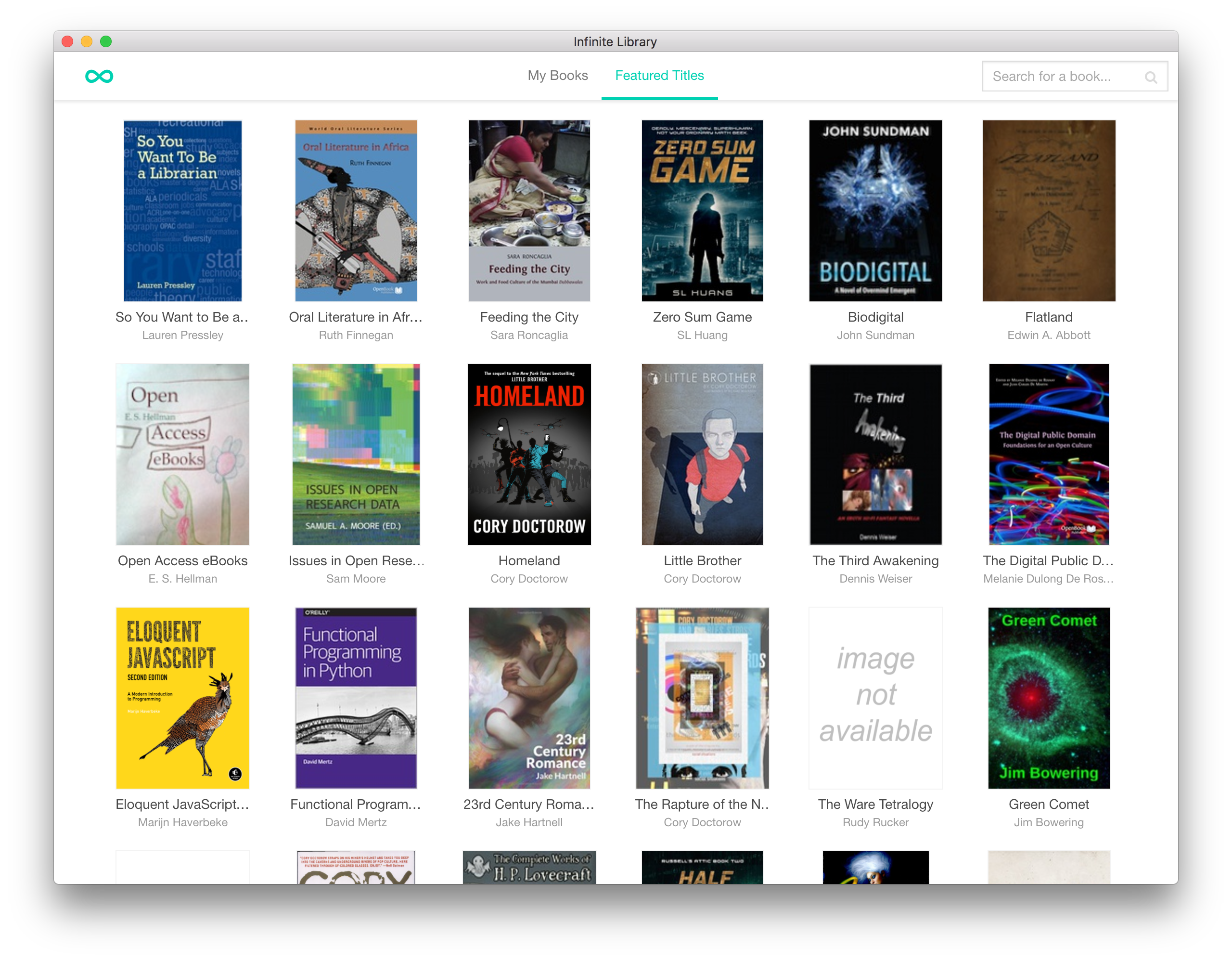The image size is (1232, 961).
Task: Click the infinity logo icon
Action: [x=99, y=76]
